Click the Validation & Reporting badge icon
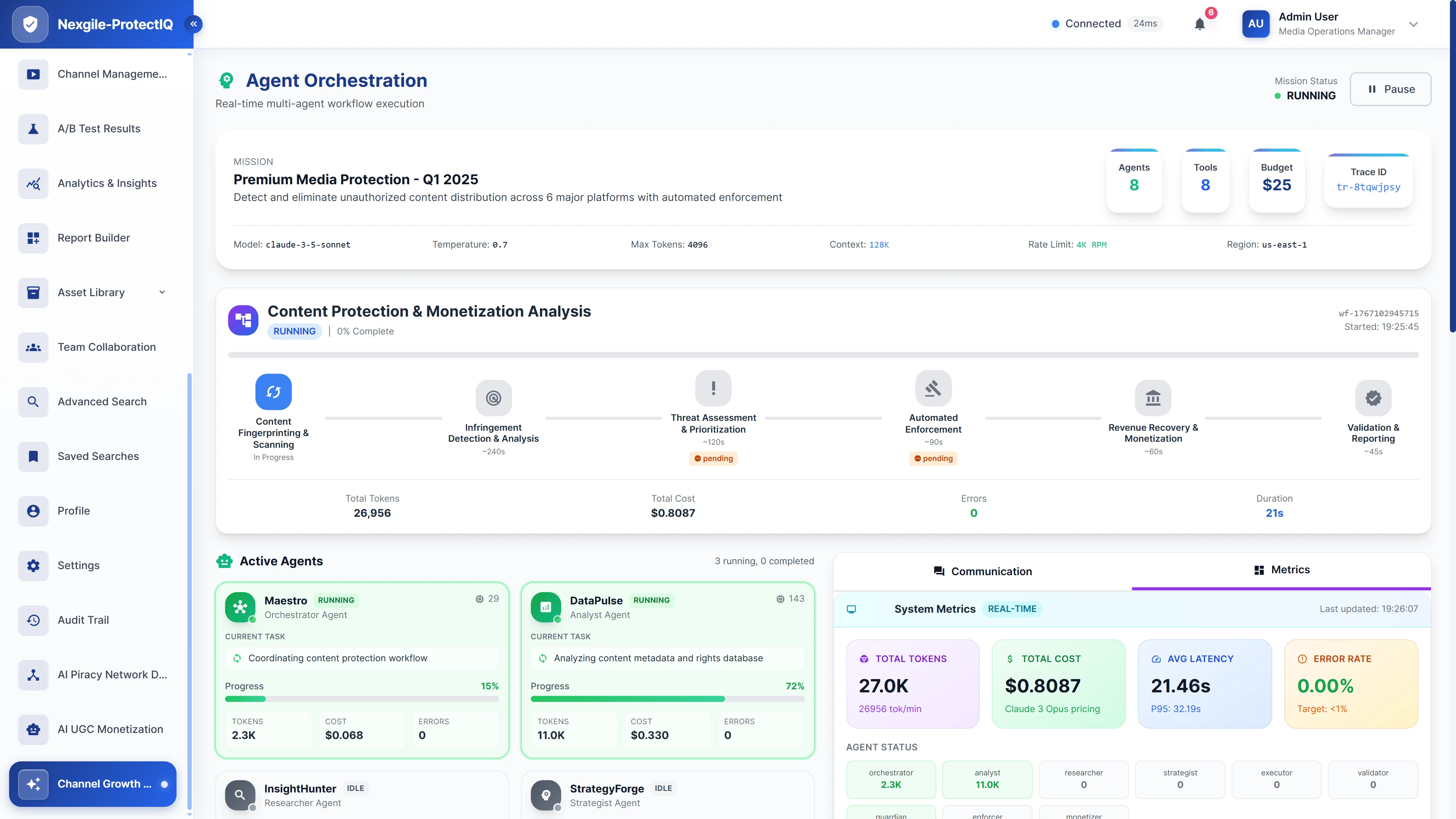 1373,399
